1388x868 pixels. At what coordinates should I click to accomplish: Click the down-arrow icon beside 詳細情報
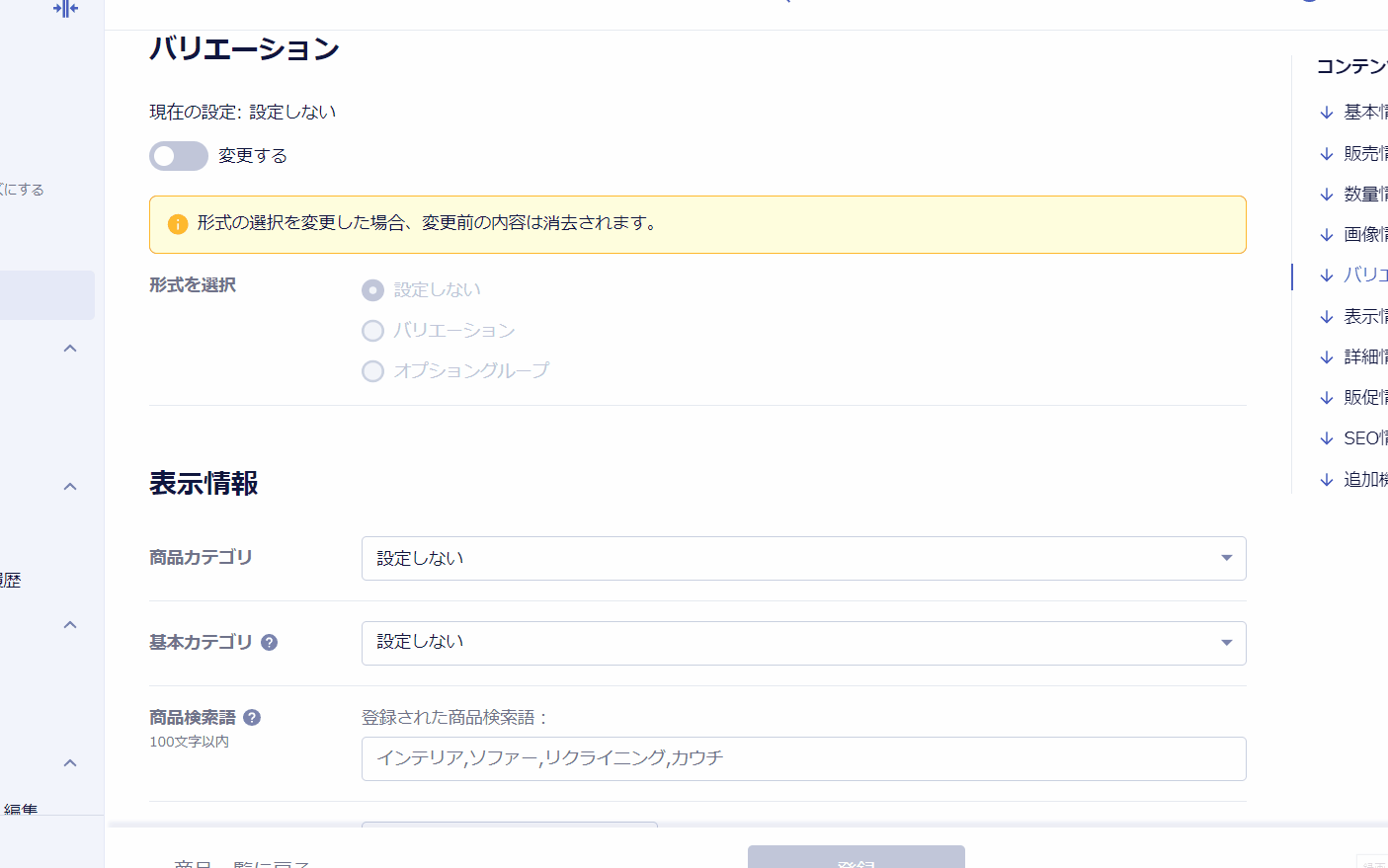pos(1327,357)
